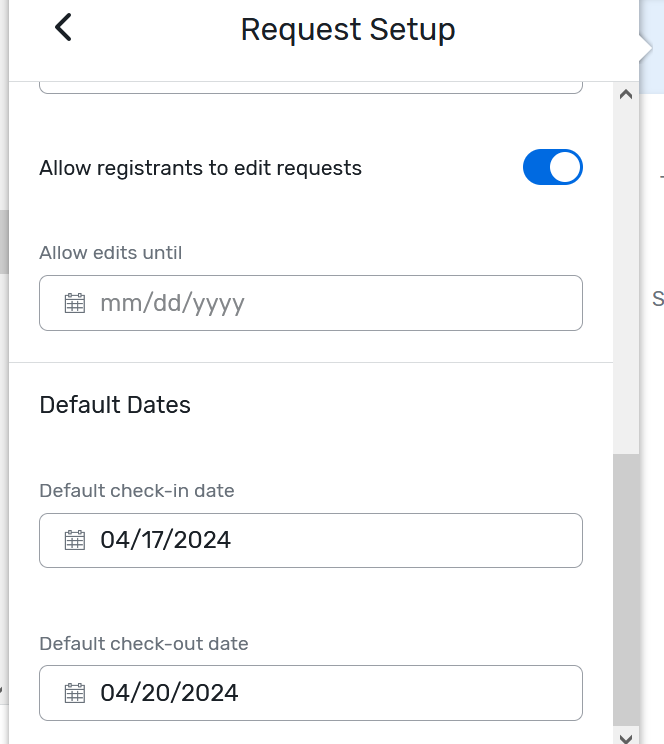Image resolution: width=664 pixels, height=744 pixels.
Task: Select the 04/17/2024 check-in date field
Action: (311, 540)
